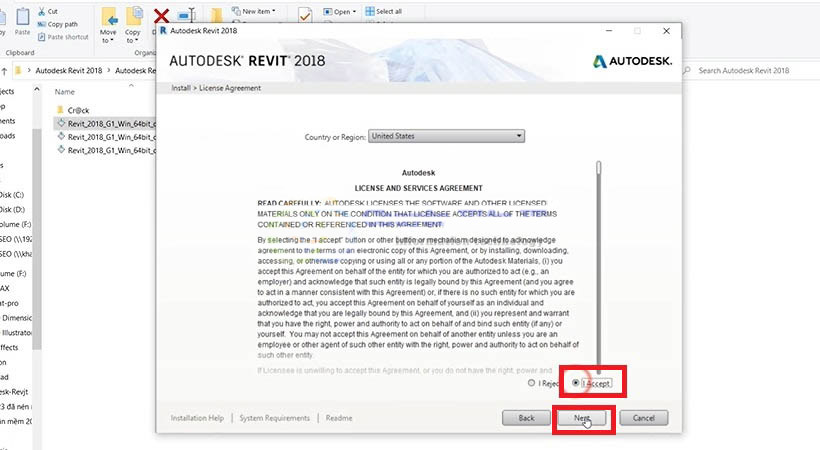Viewport: 820px width, 450px height.
Task: Select Disk (C:) in Explorer navigation pane
Action: (x=12, y=195)
